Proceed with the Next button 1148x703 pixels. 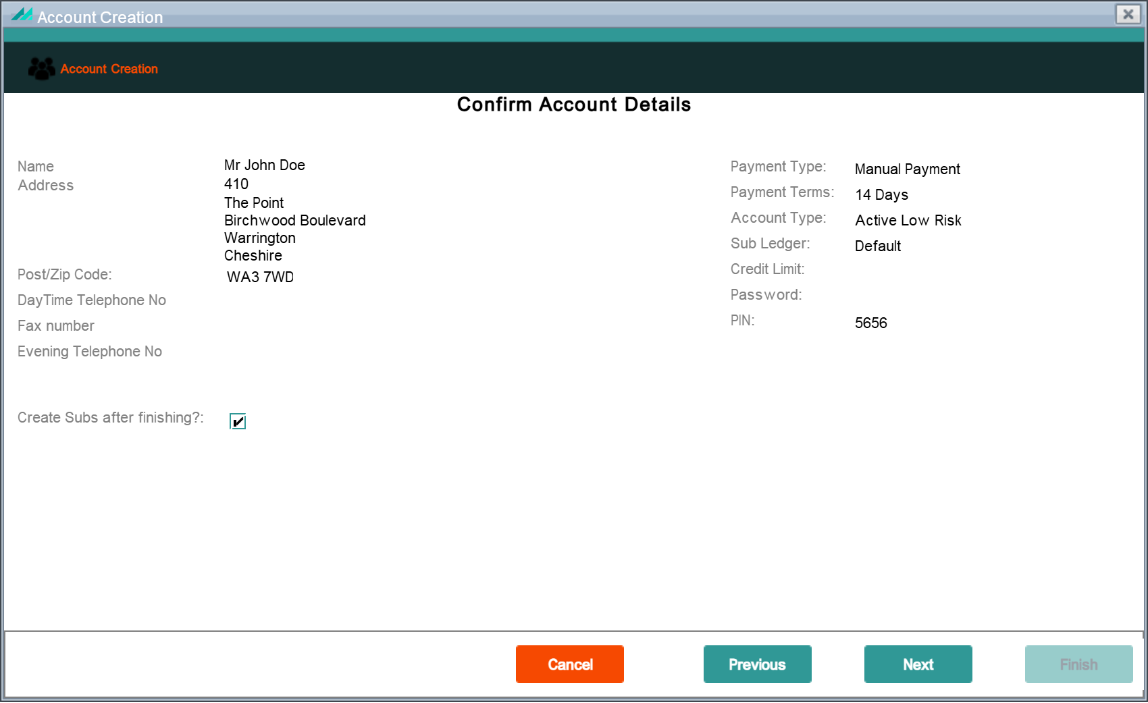[x=918, y=664]
